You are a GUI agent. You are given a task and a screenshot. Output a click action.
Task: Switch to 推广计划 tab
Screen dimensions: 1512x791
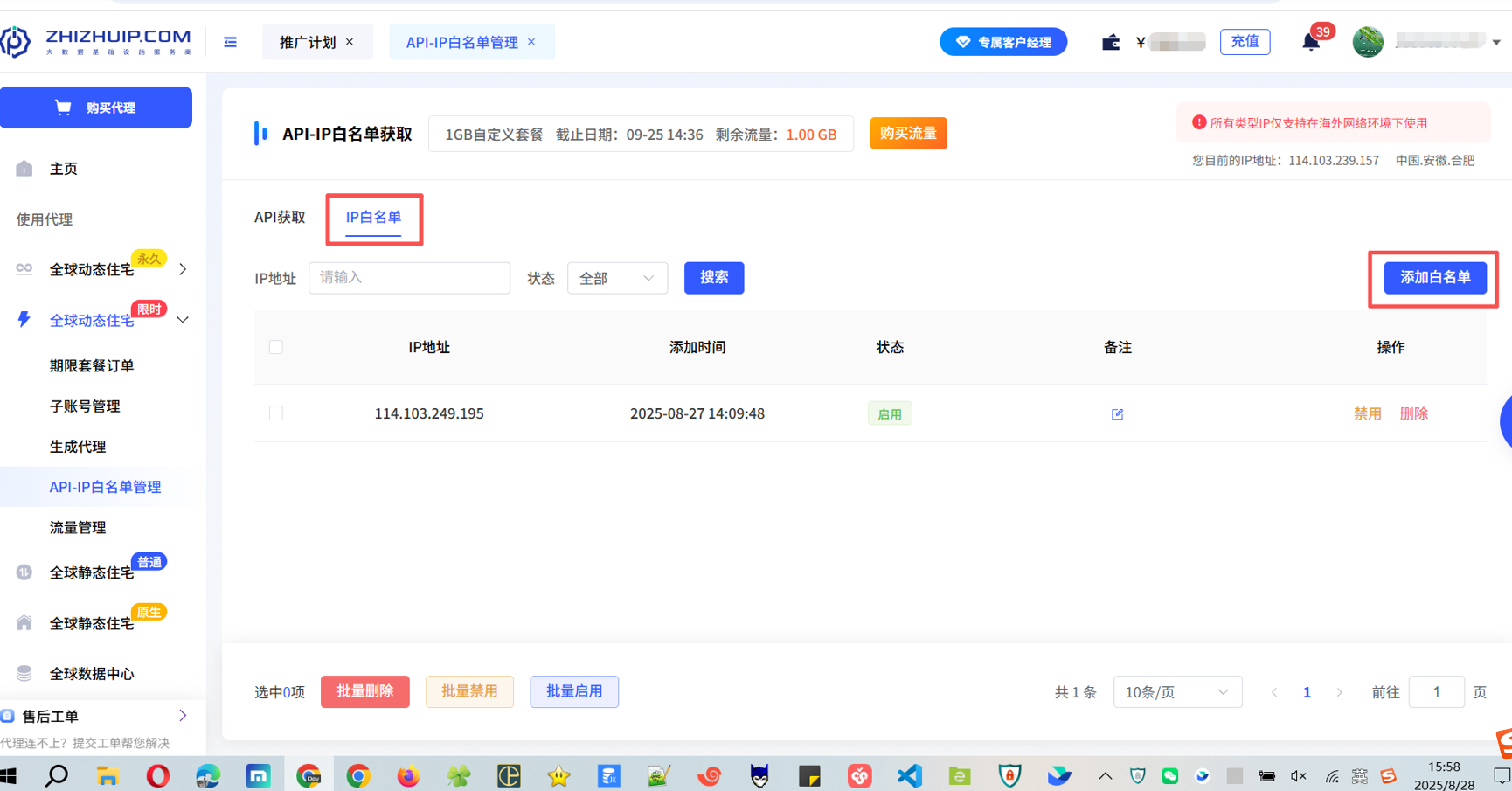pyautogui.click(x=308, y=42)
